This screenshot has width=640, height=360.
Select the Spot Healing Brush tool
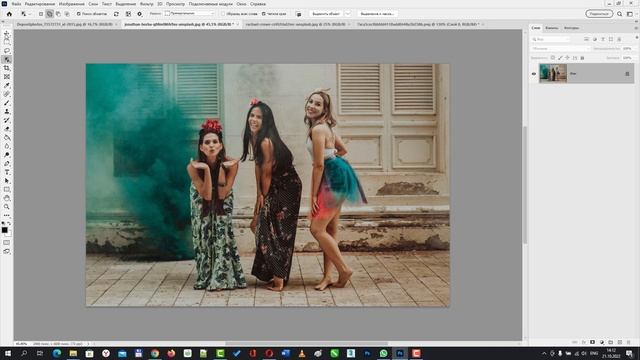[7, 94]
